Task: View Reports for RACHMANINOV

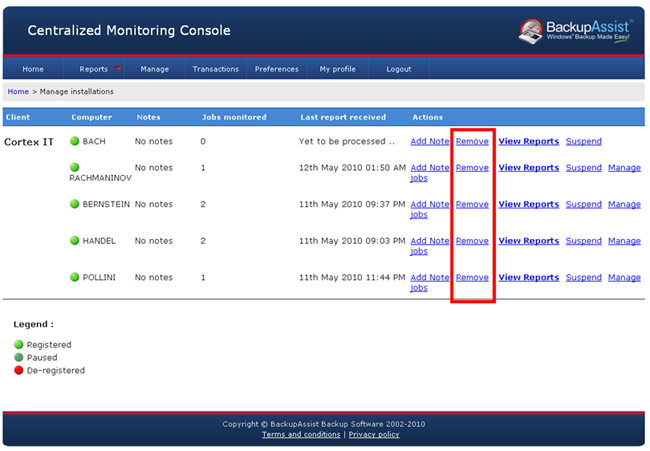Action: [x=529, y=167]
